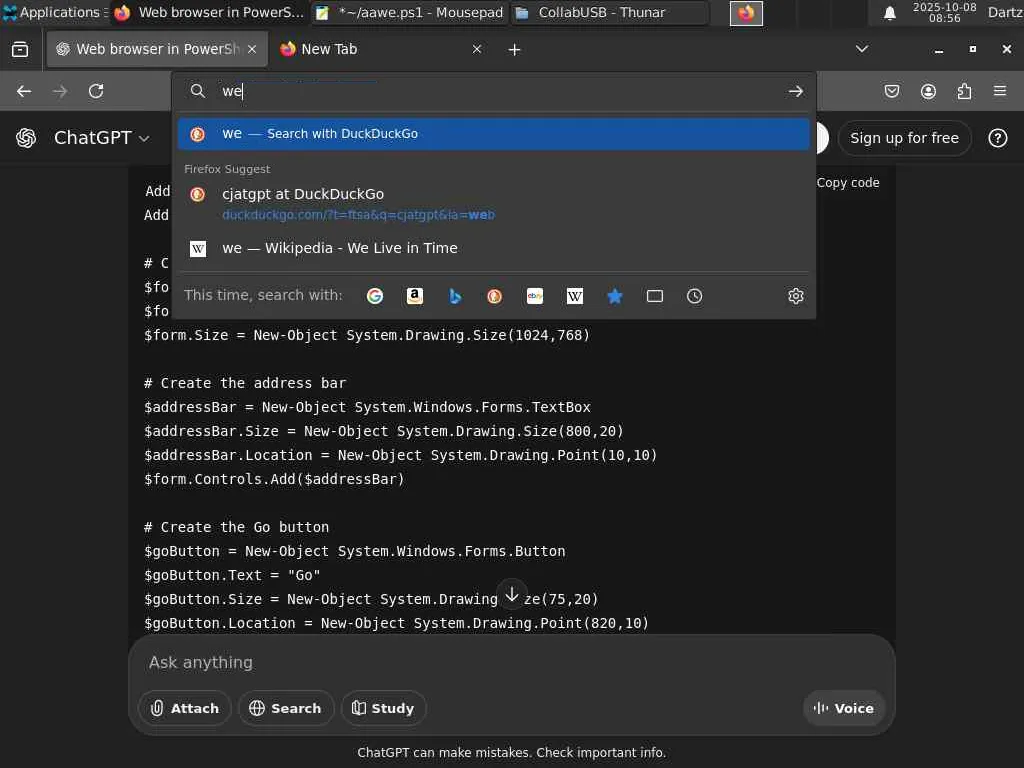Click in the address bar text field

[496, 91]
